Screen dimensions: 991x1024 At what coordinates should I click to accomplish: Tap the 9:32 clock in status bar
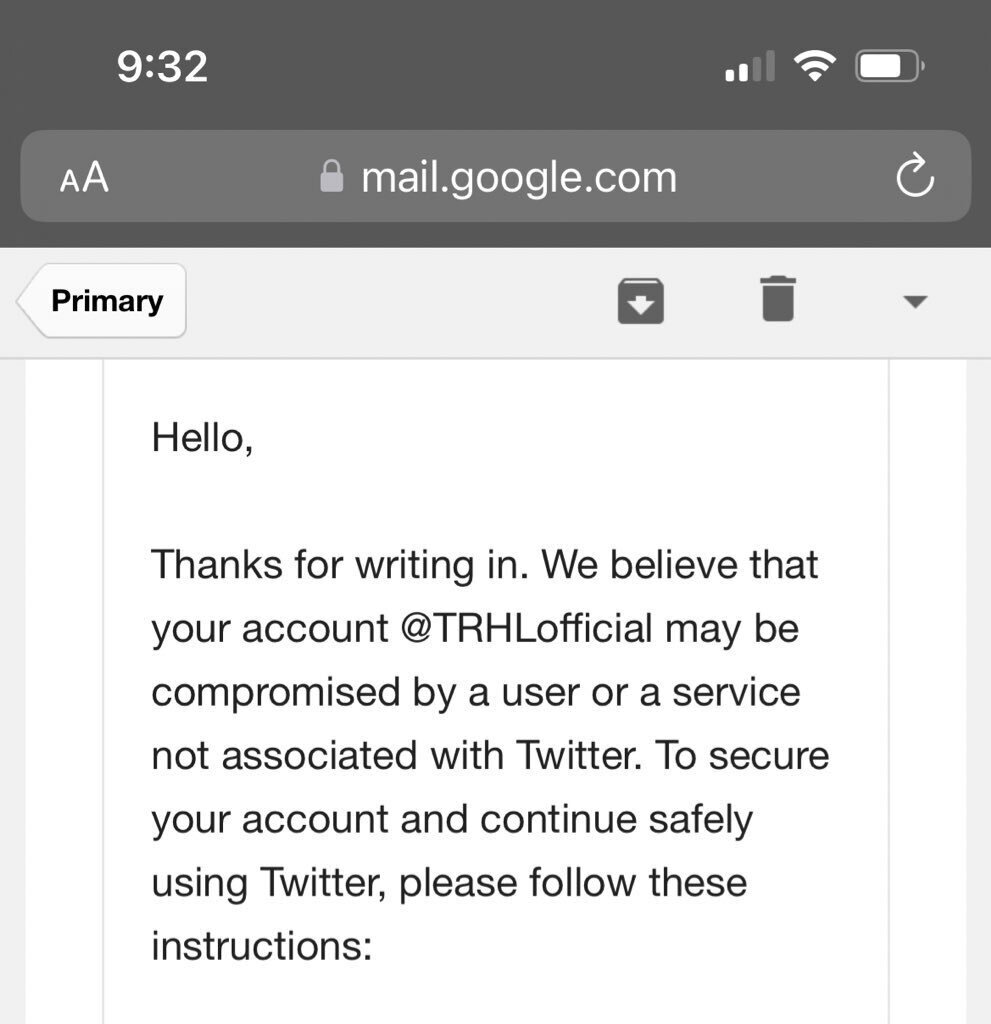coord(162,67)
